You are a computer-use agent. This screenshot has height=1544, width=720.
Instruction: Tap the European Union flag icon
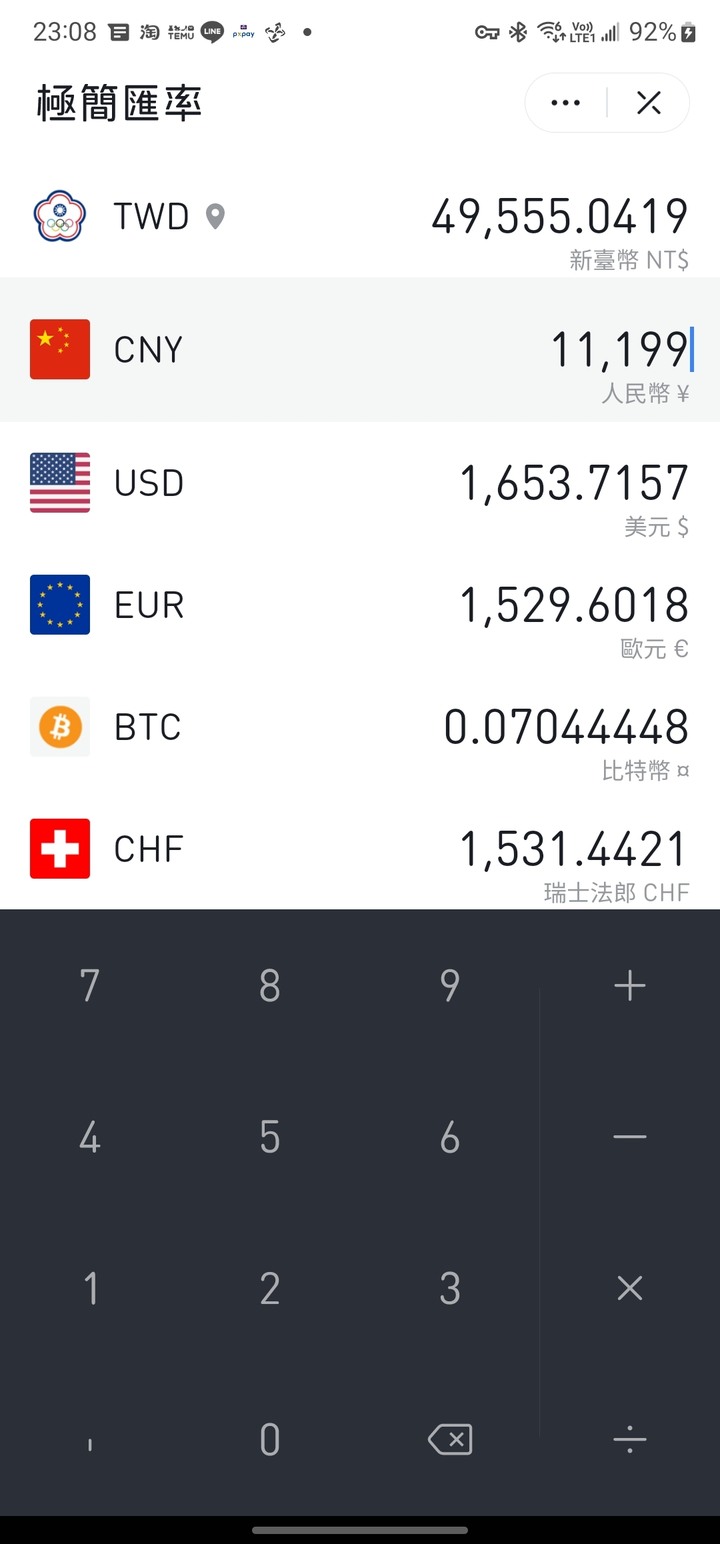click(x=60, y=604)
